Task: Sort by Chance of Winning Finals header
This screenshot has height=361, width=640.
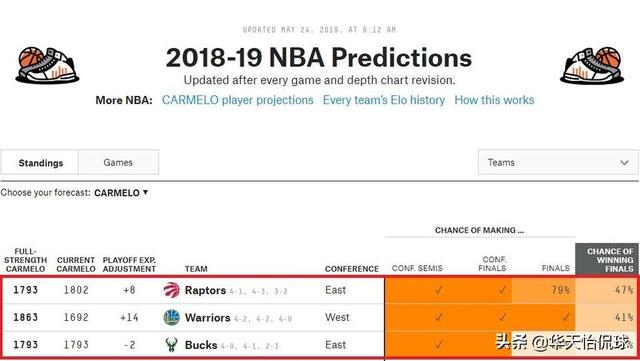Action: [x=607, y=260]
